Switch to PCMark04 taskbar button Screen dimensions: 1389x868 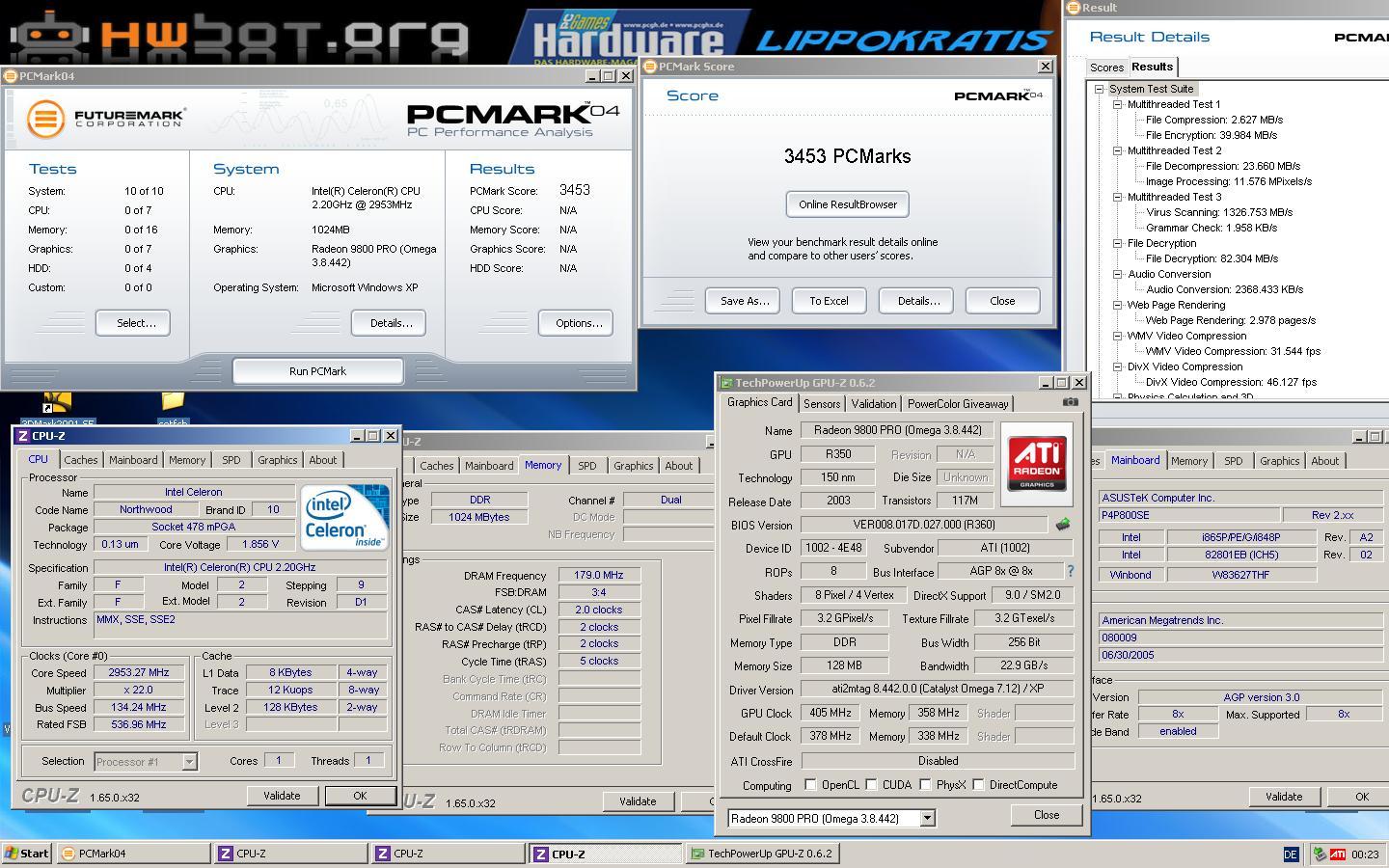point(134,854)
